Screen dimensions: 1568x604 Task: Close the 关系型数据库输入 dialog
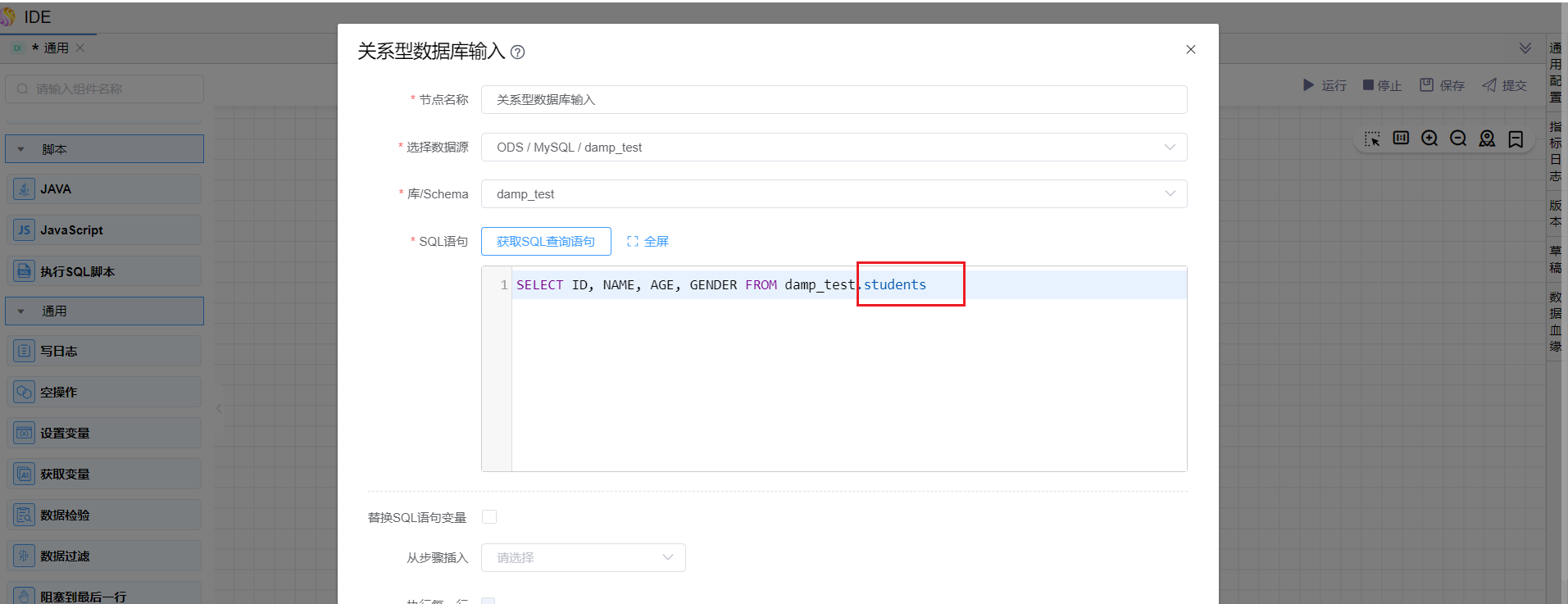point(1191,50)
